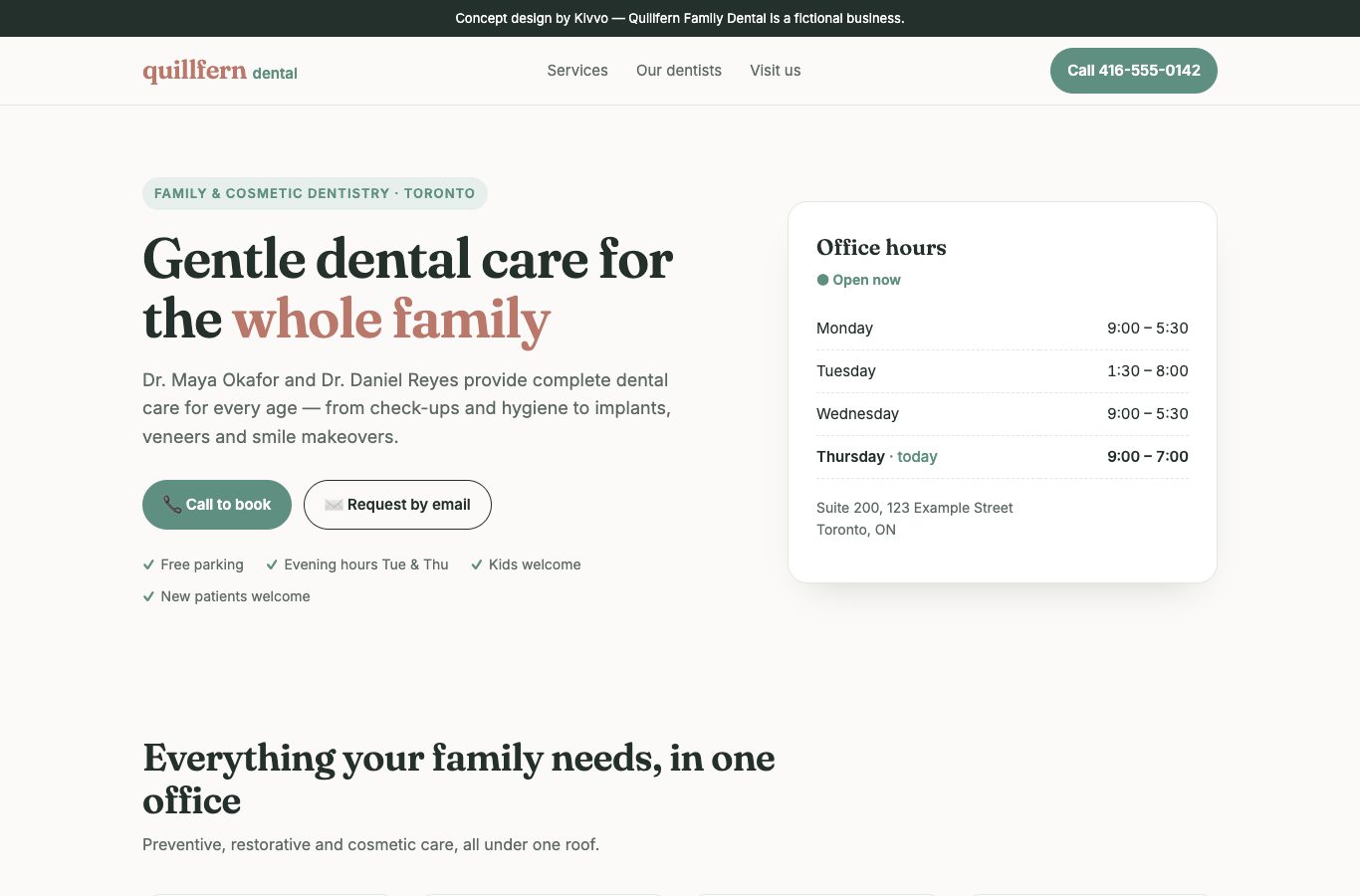1360x896 pixels.
Task: Click the Evening hours Tue & Thu text
Action: [x=366, y=564]
